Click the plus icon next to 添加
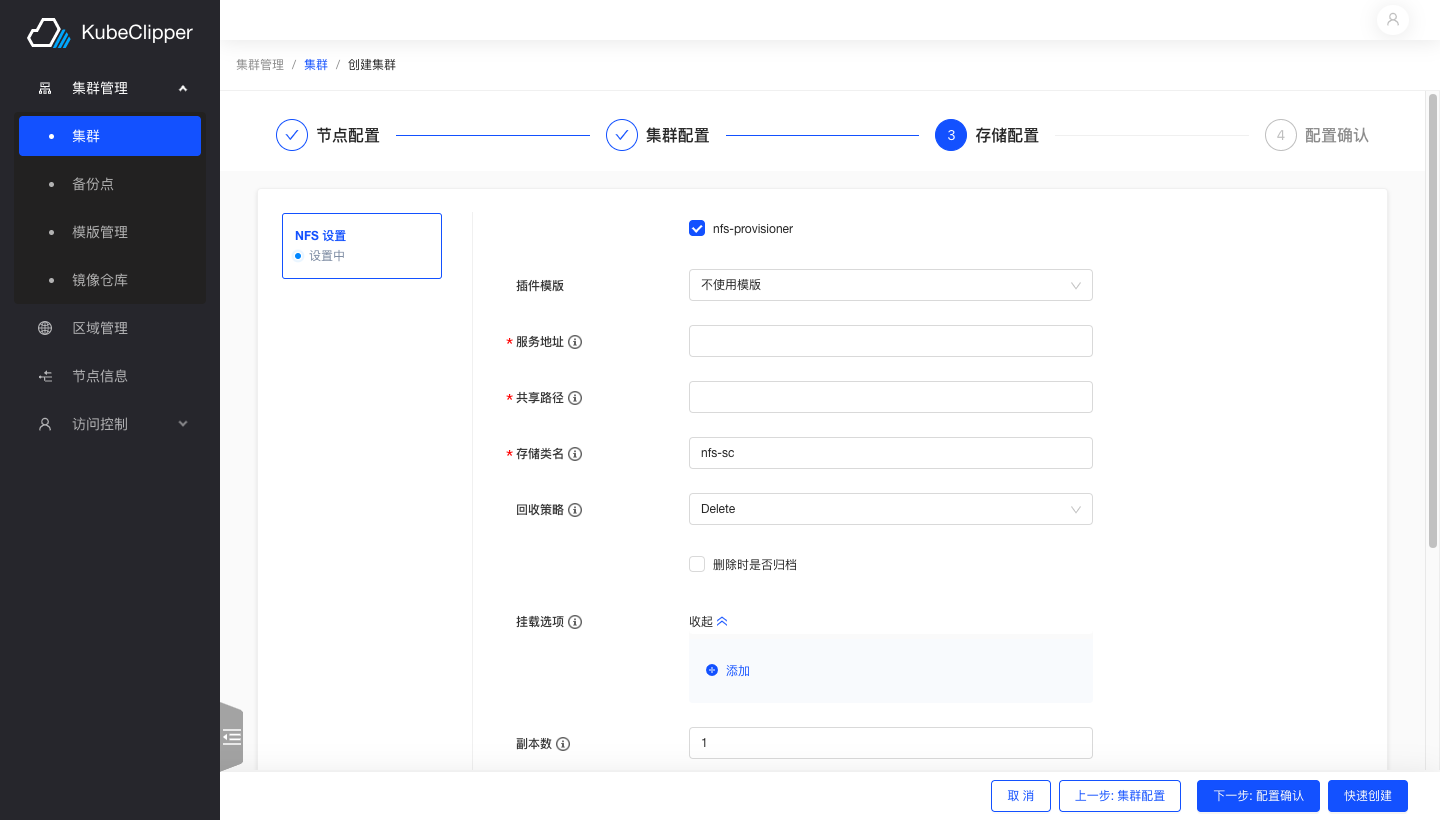This screenshot has height=820, width=1440. click(712, 670)
